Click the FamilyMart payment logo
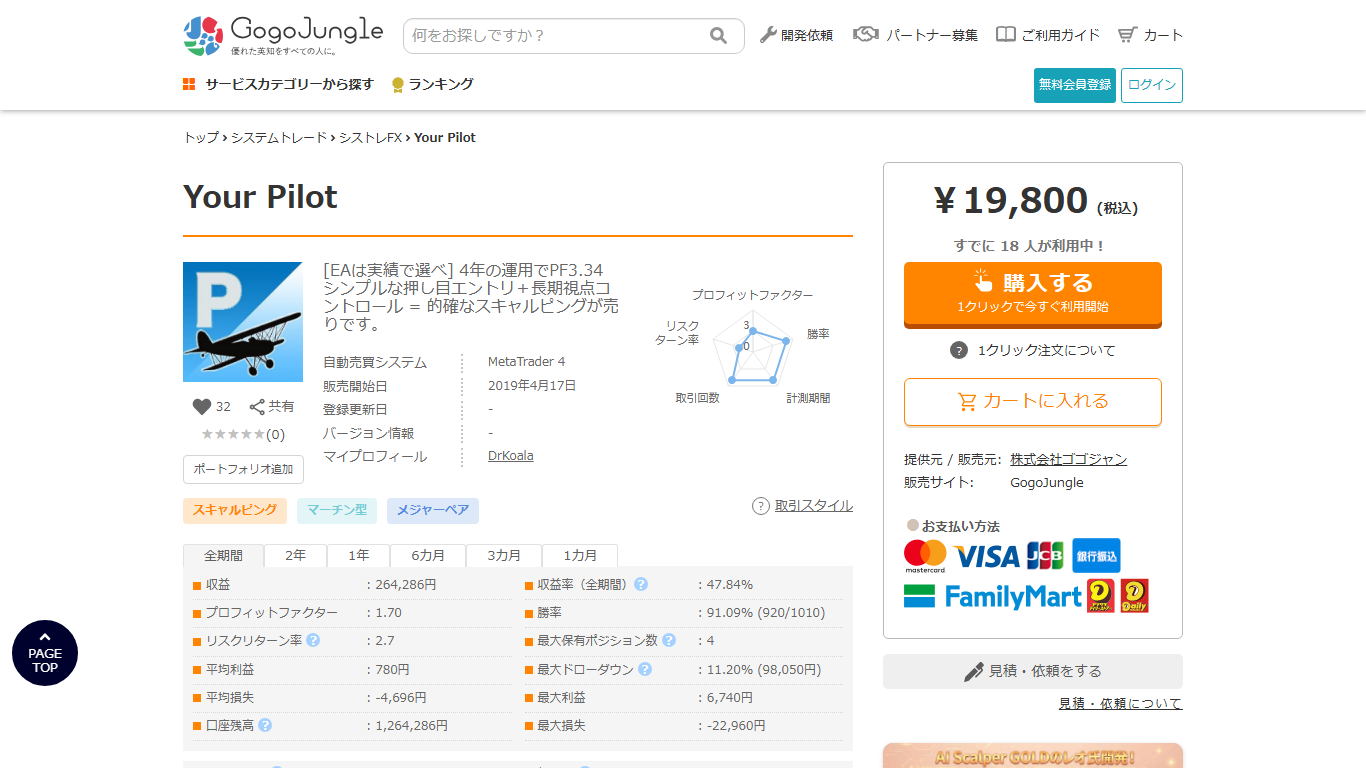The width and height of the screenshot is (1366, 768). pyautogui.click(x=993, y=597)
